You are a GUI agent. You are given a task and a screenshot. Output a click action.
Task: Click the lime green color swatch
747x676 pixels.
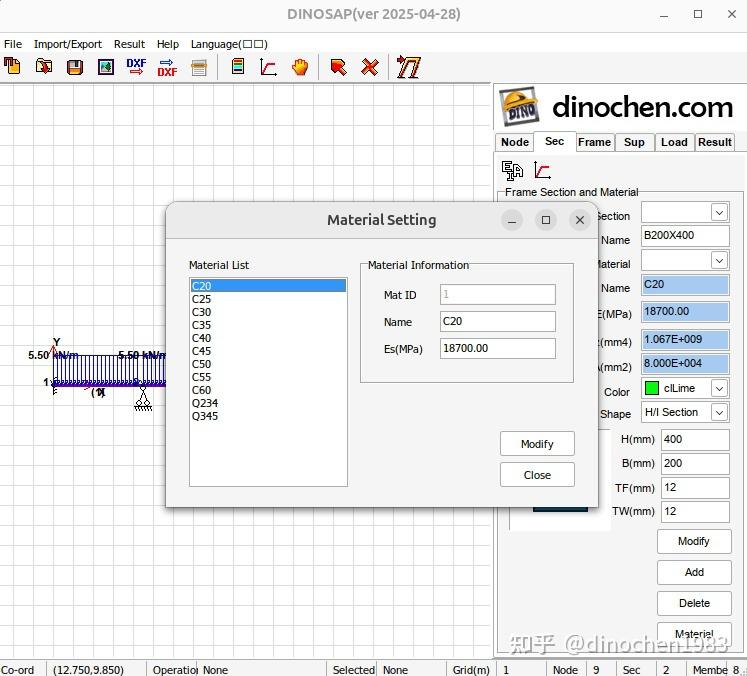[652, 388]
